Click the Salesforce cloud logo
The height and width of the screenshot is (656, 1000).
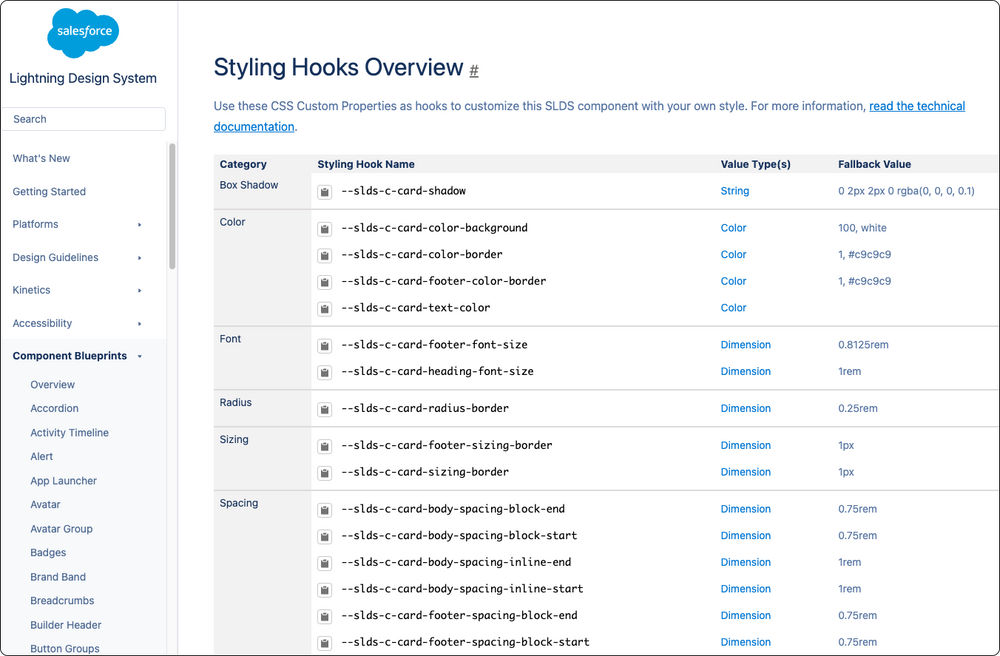pyautogui.click(x=83, y=33)
